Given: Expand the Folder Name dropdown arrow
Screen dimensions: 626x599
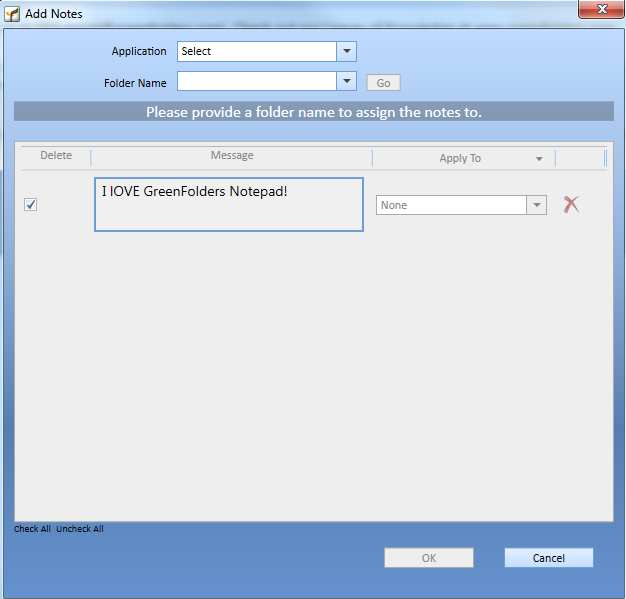Looking at the screenshot, I should (x=347, y=81).
